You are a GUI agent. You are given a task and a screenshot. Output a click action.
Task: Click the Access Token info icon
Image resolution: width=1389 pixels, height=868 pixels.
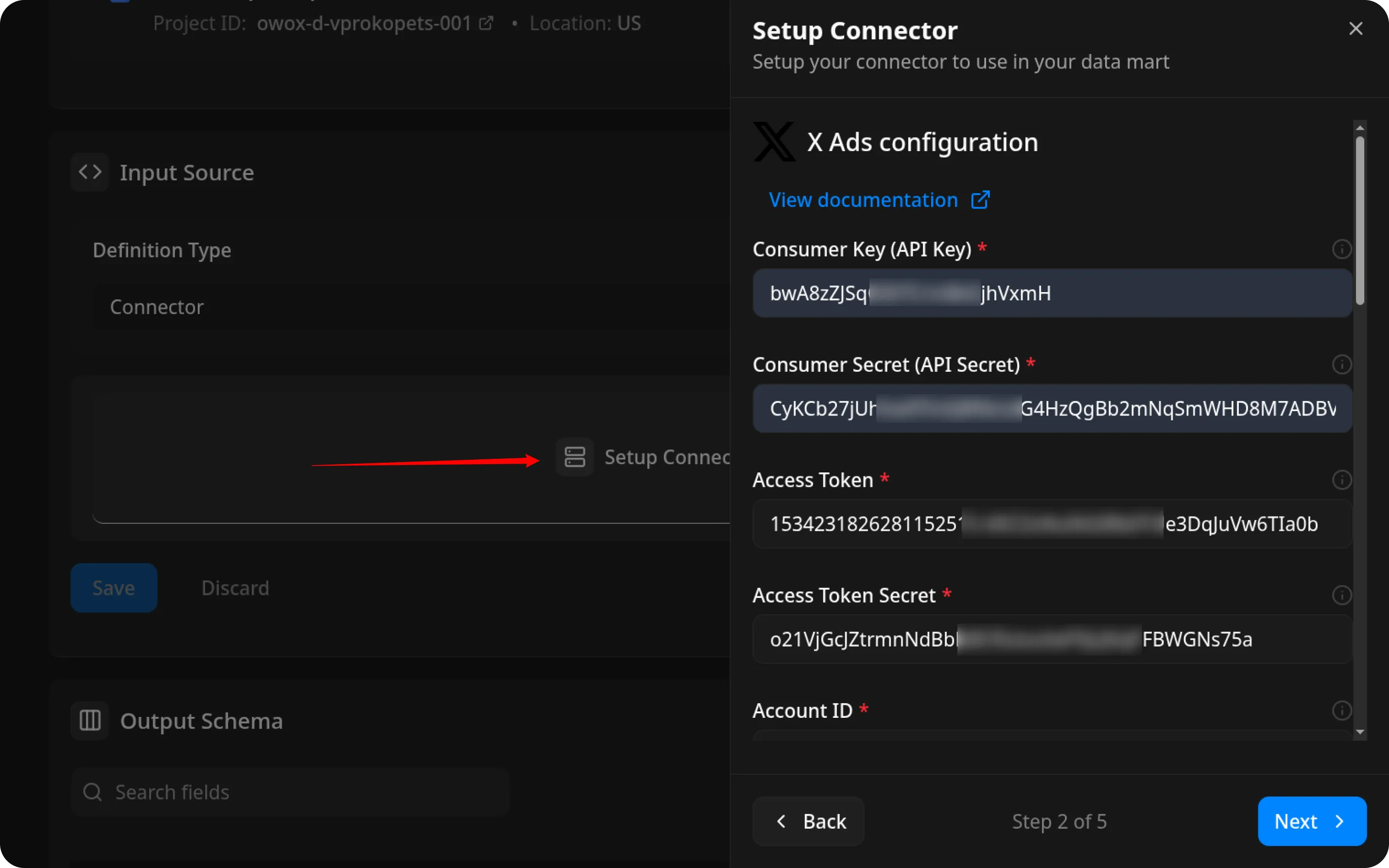1341,480
